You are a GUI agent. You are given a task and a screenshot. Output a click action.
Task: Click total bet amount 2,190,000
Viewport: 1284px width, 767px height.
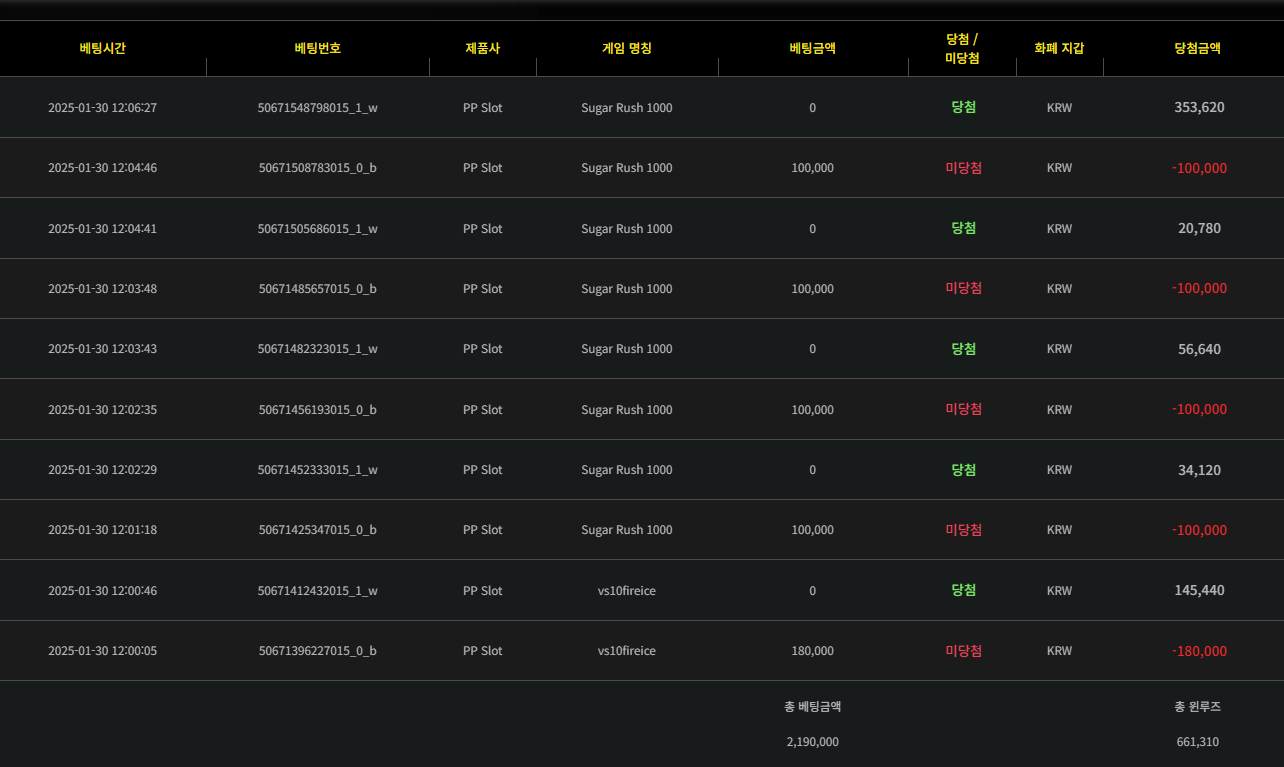812,742
